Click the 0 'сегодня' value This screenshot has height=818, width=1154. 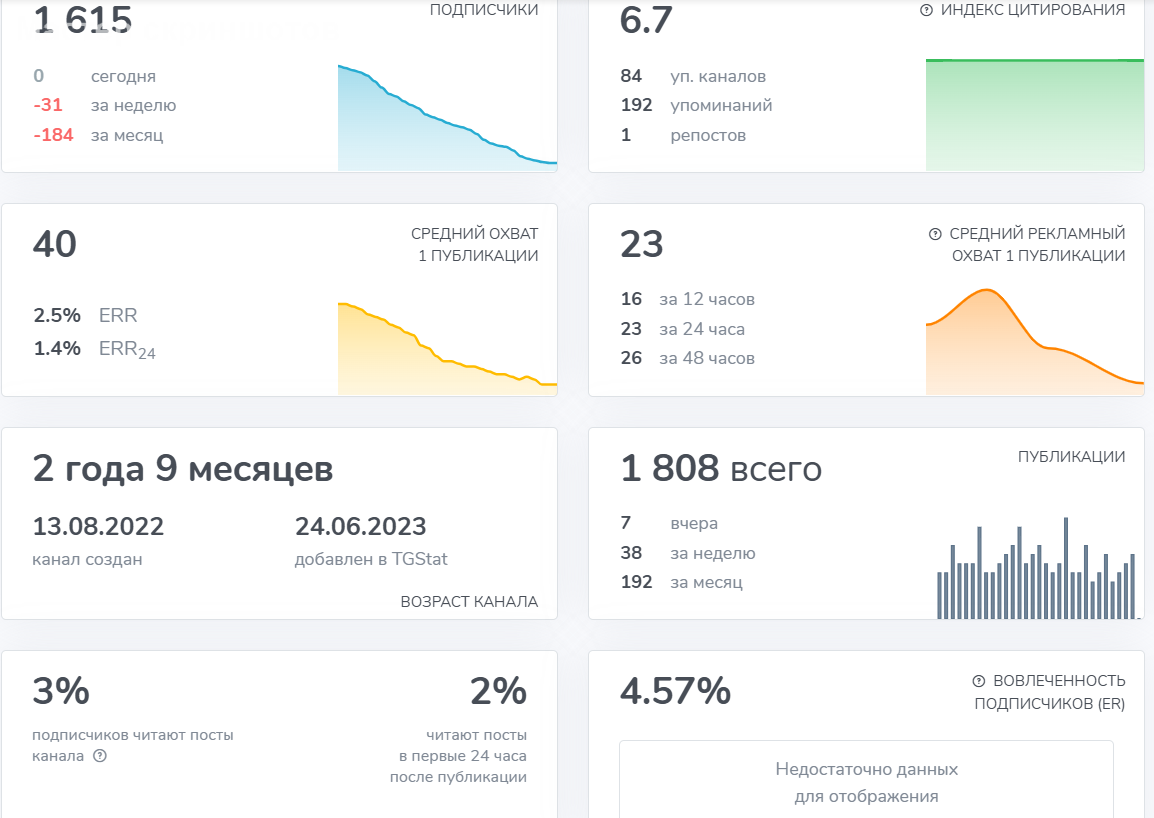(x=38, y=76)
